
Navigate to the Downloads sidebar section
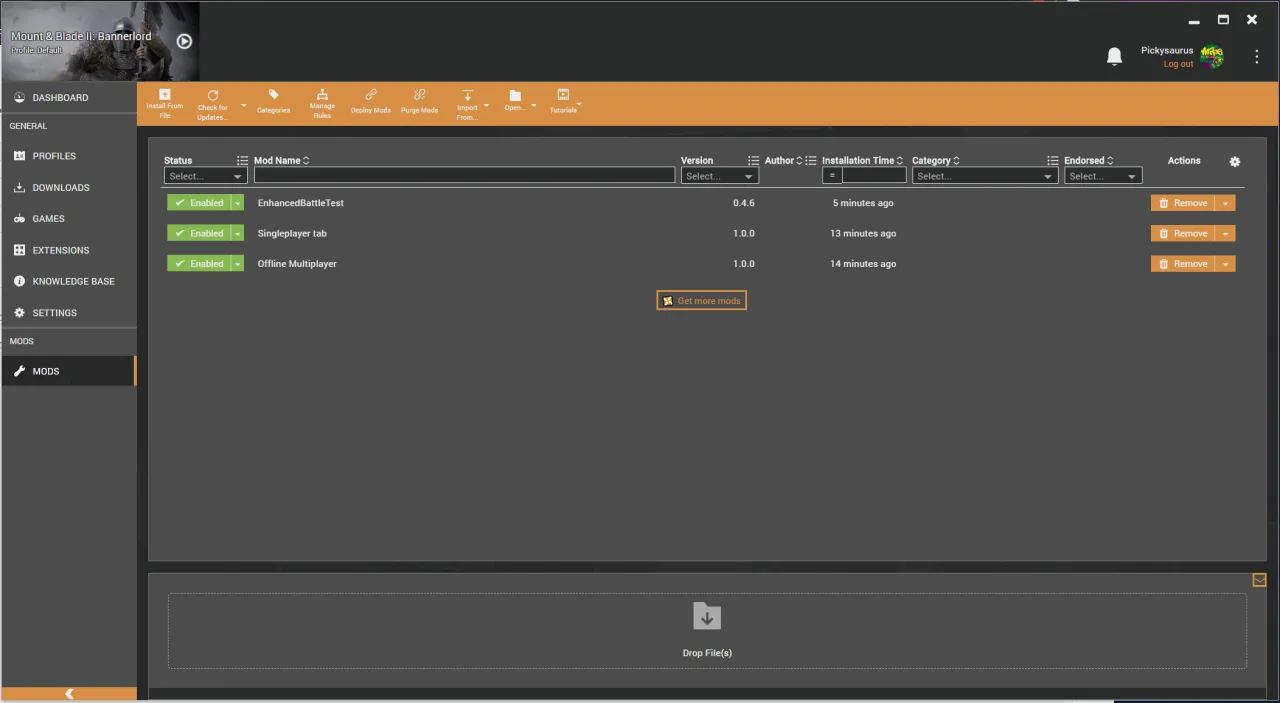tap(60, 187)
